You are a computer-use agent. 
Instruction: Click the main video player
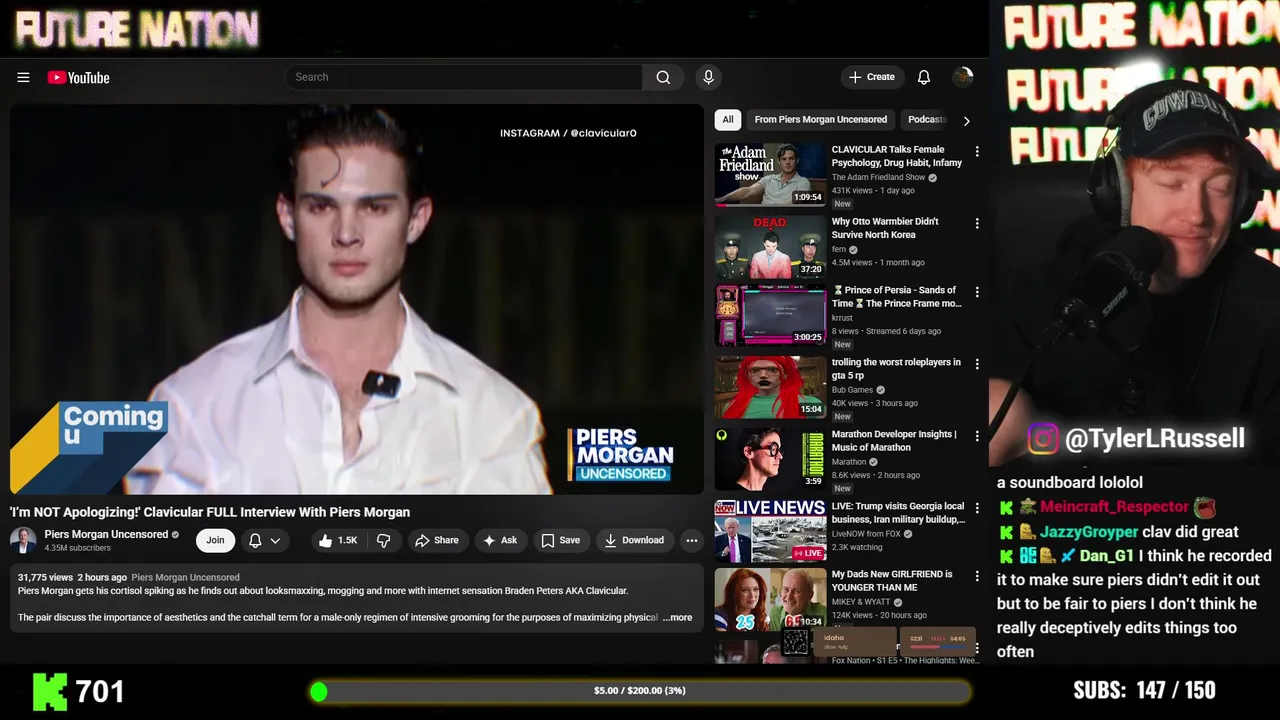click(357, 299)
